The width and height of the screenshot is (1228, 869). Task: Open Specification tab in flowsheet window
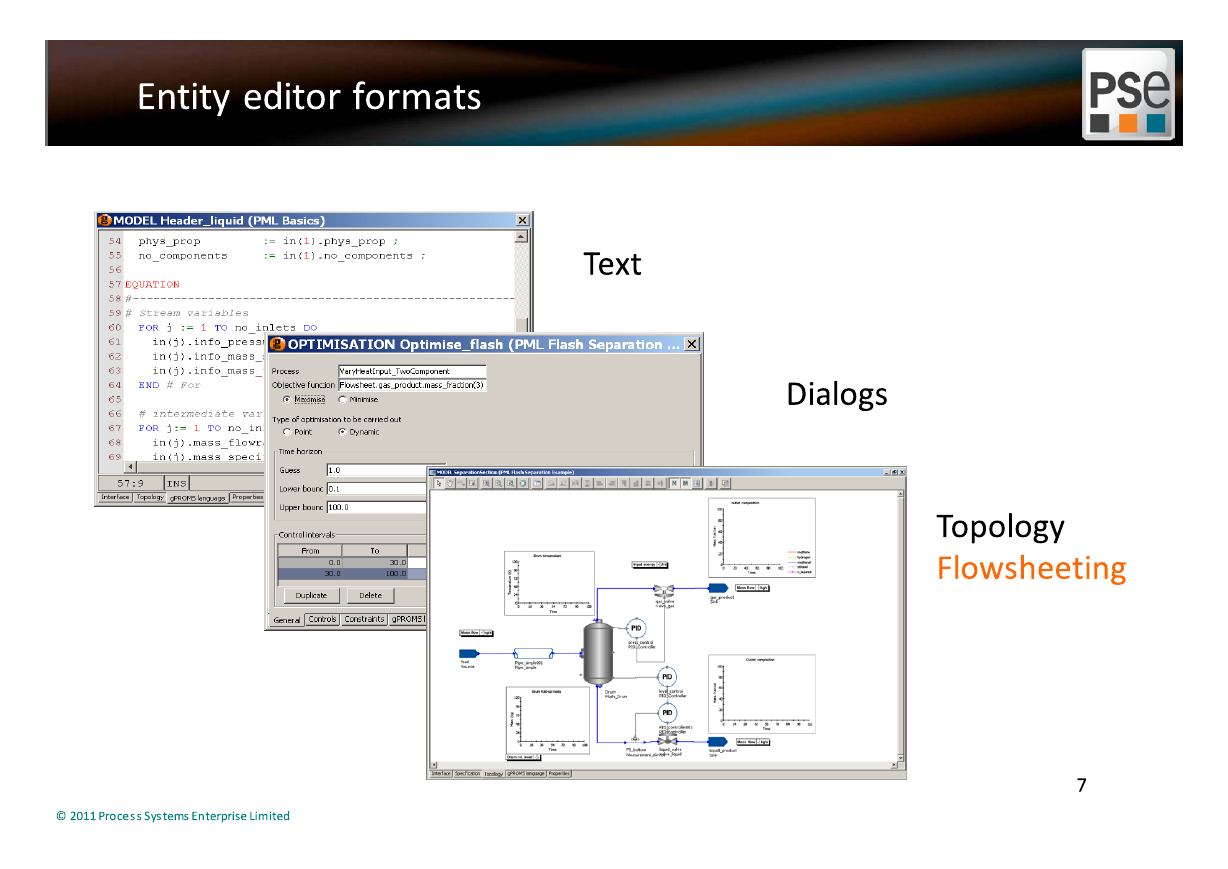click(x=467, y=773)
